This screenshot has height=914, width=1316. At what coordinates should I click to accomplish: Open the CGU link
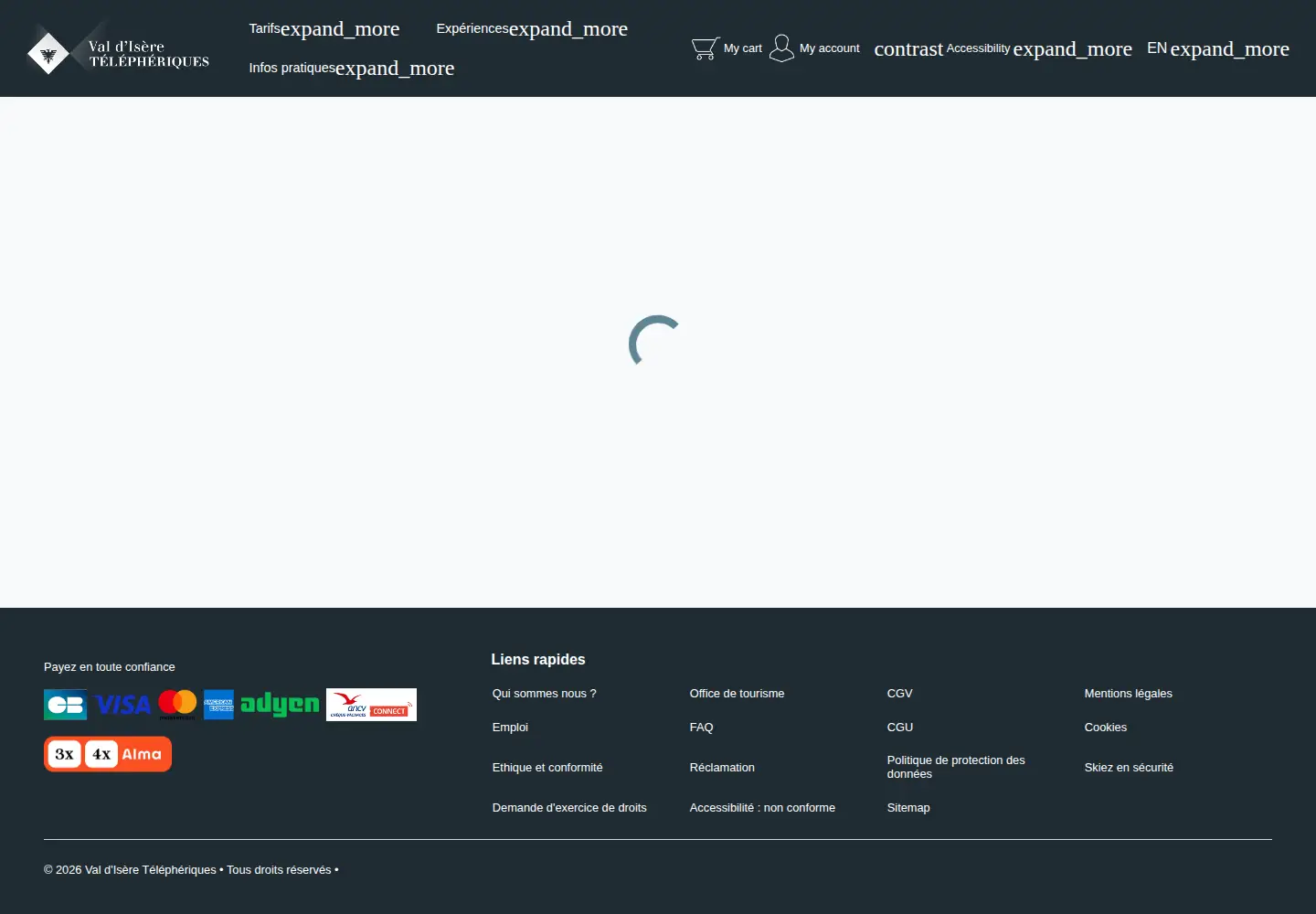point(900,728)
